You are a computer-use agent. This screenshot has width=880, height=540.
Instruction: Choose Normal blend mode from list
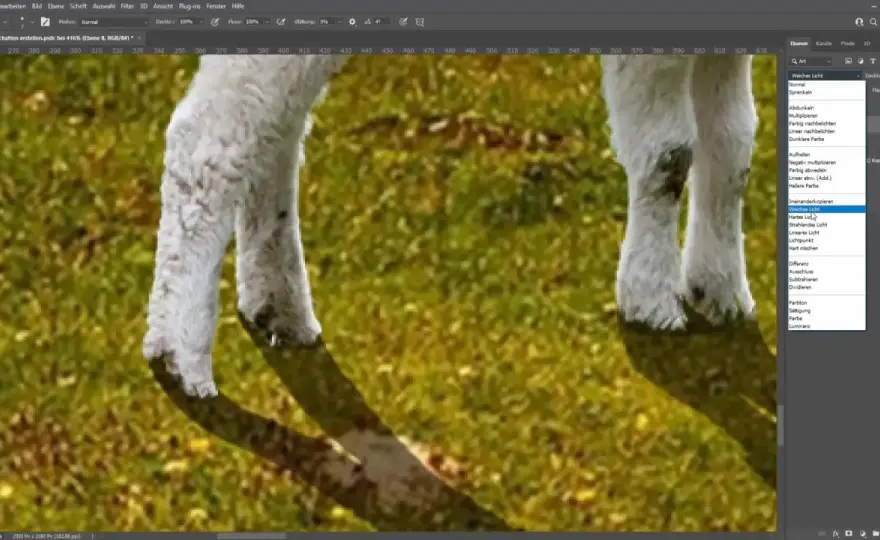(826, 84)
